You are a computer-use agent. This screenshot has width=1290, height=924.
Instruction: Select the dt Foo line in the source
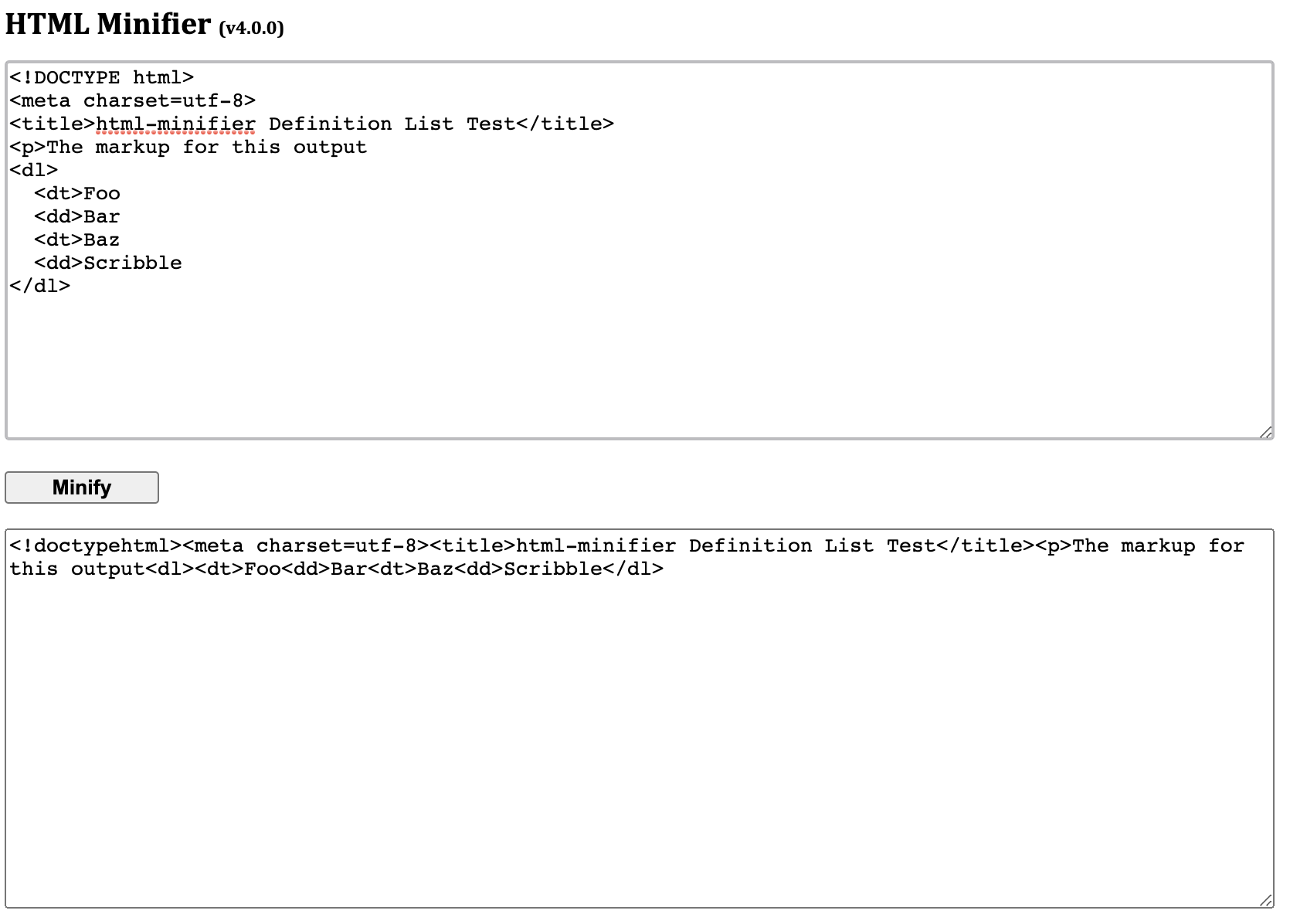click(x=77, y=192)
